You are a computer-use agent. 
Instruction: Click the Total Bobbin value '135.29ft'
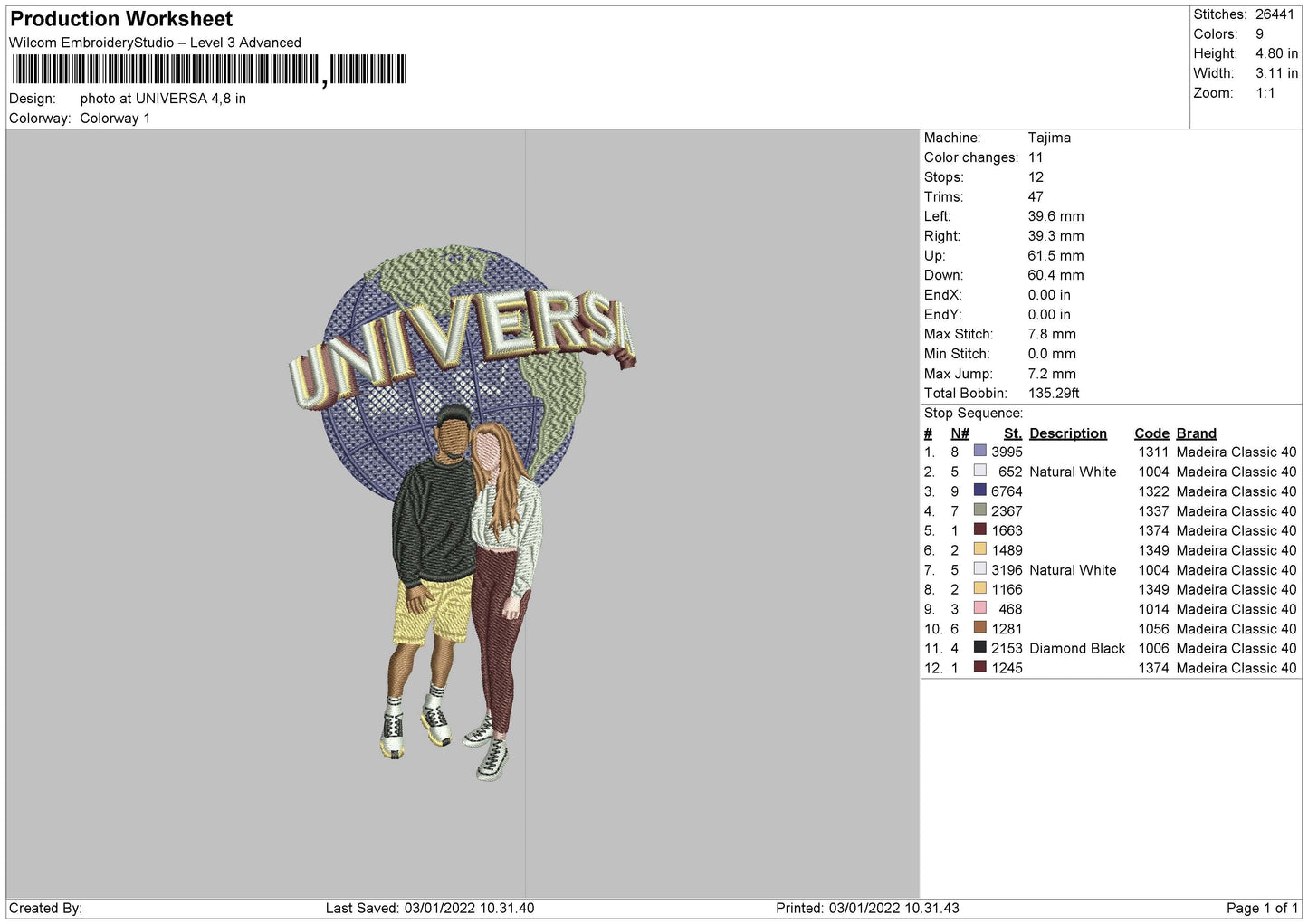click(1054, 394)
